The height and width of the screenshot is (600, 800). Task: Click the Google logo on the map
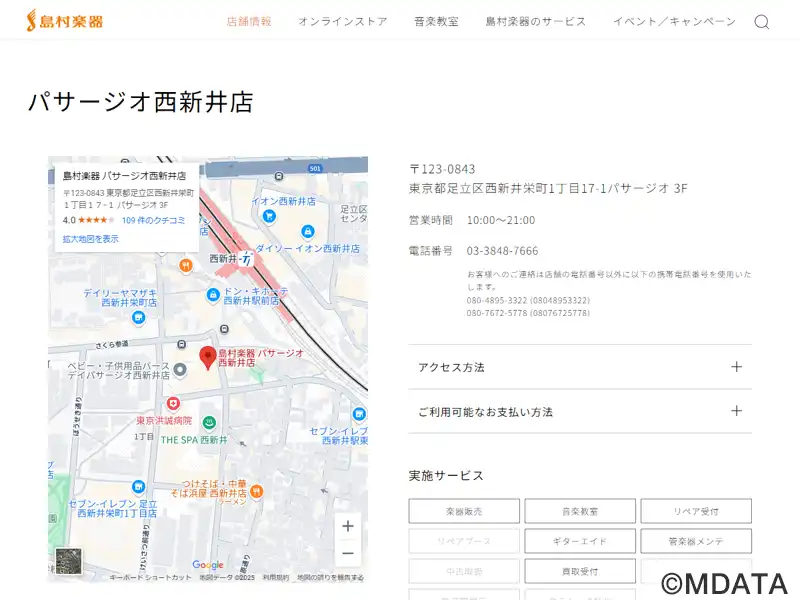click(208, 564)
